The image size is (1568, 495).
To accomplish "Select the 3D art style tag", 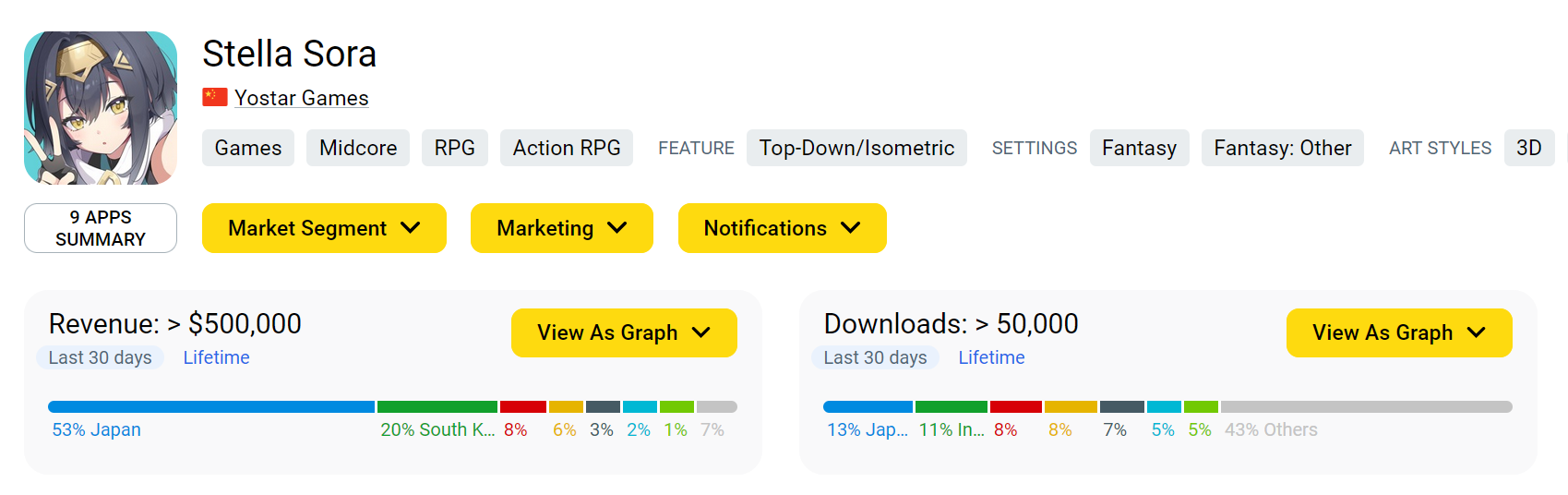I will point(1529,148).
